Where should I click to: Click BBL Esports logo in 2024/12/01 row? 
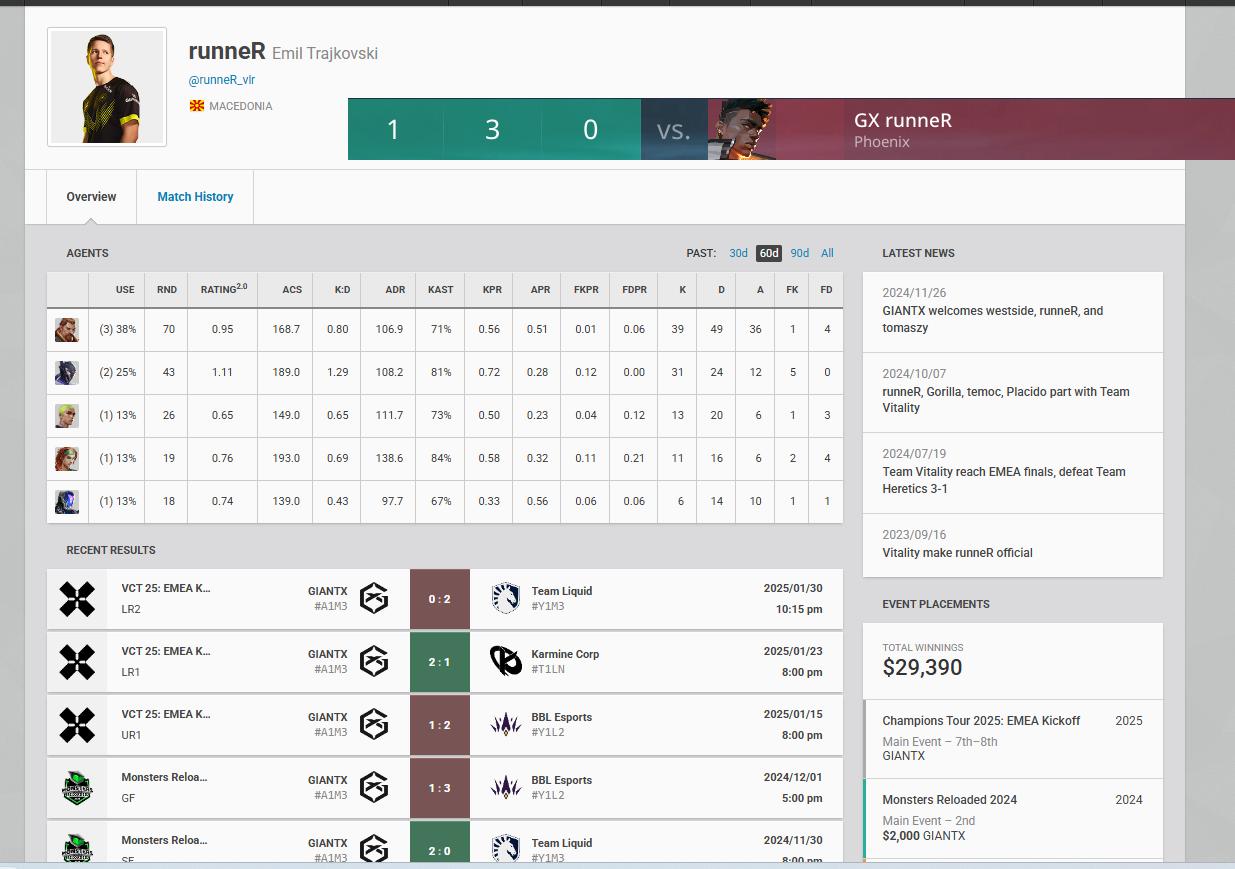tap(506, 788)
